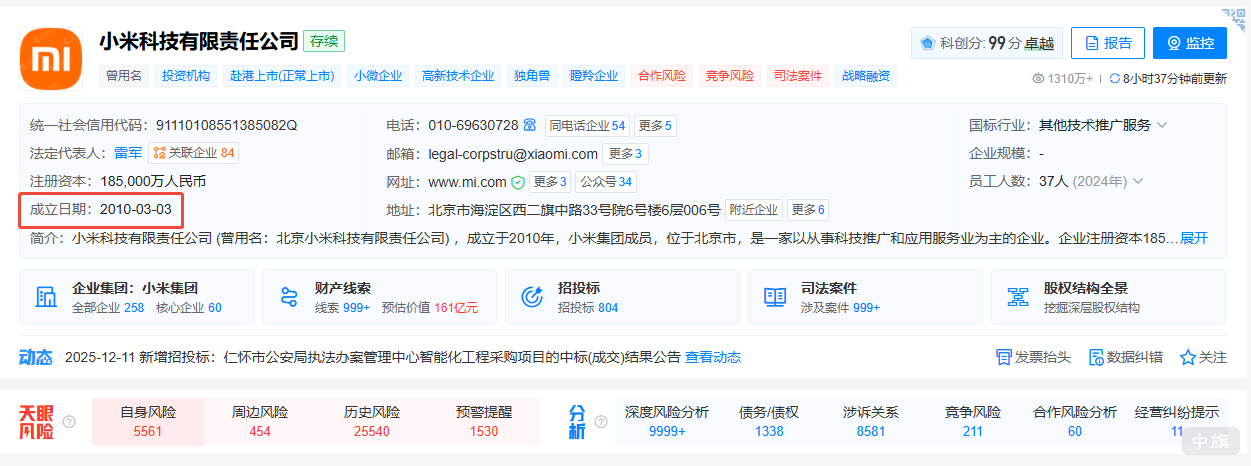Click the 科创分 99分 score badge
The image size is (1251, 466).
coord(985,43)
